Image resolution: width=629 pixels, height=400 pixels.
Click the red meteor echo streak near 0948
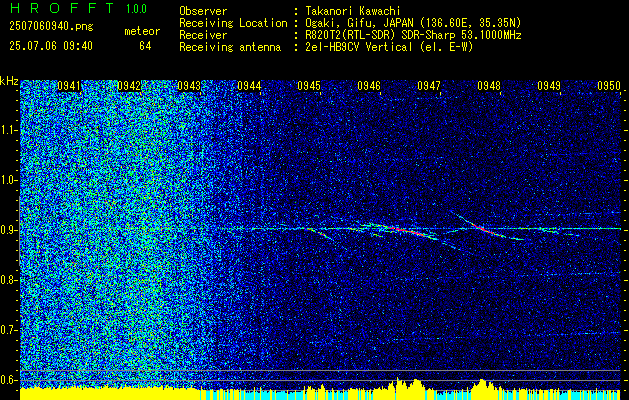point(485,229)
